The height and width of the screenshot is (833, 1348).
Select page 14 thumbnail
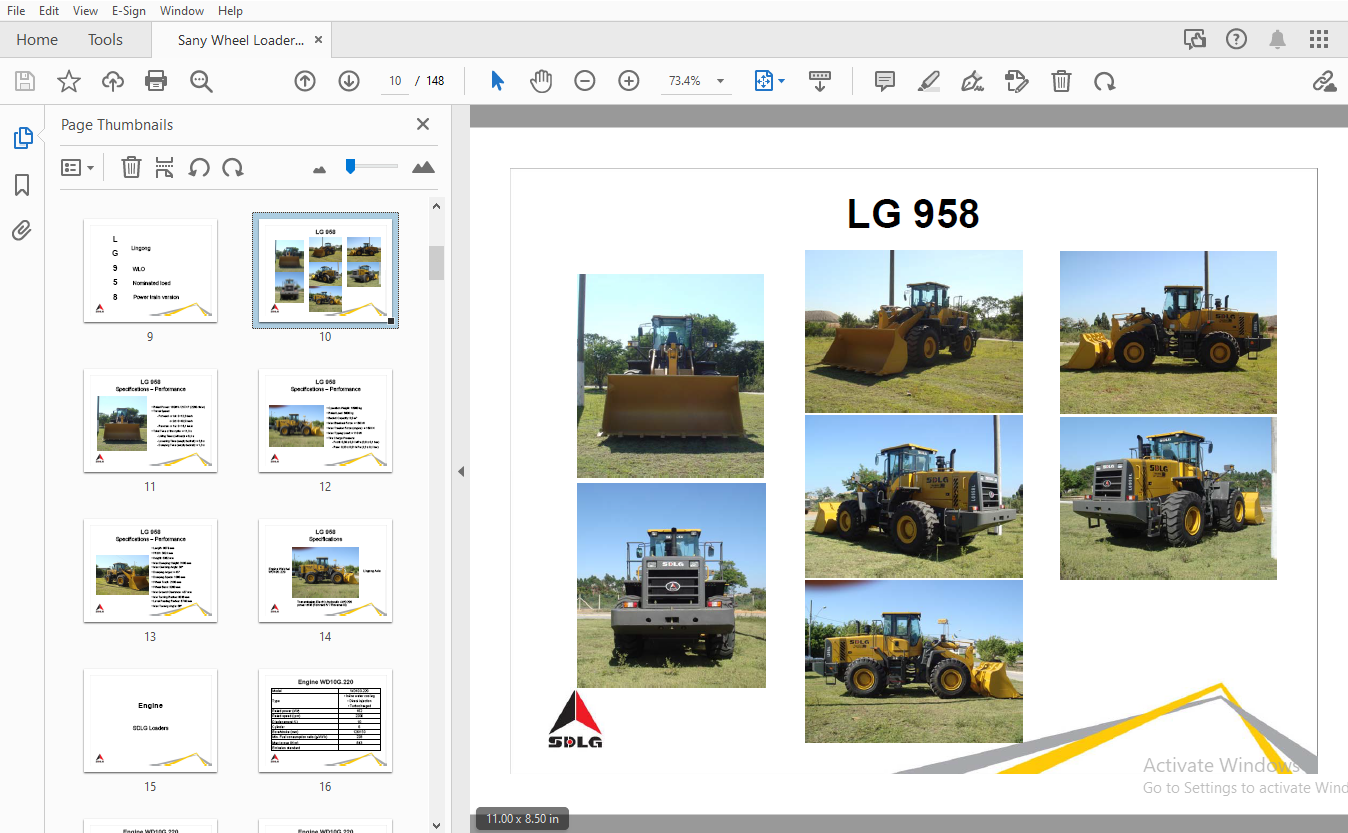[325, 570]
